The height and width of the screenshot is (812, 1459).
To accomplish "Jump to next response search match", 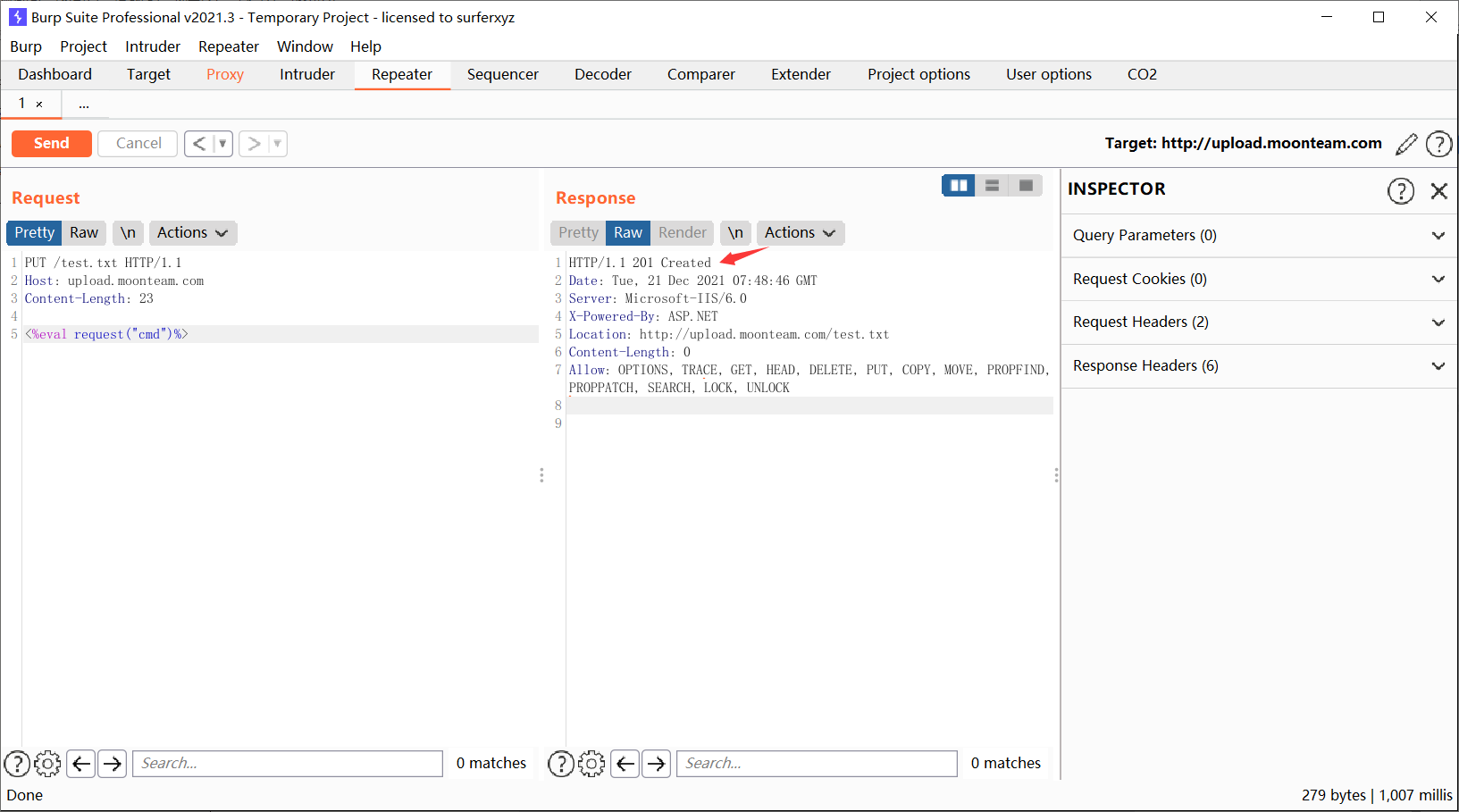I will point(657,764).
